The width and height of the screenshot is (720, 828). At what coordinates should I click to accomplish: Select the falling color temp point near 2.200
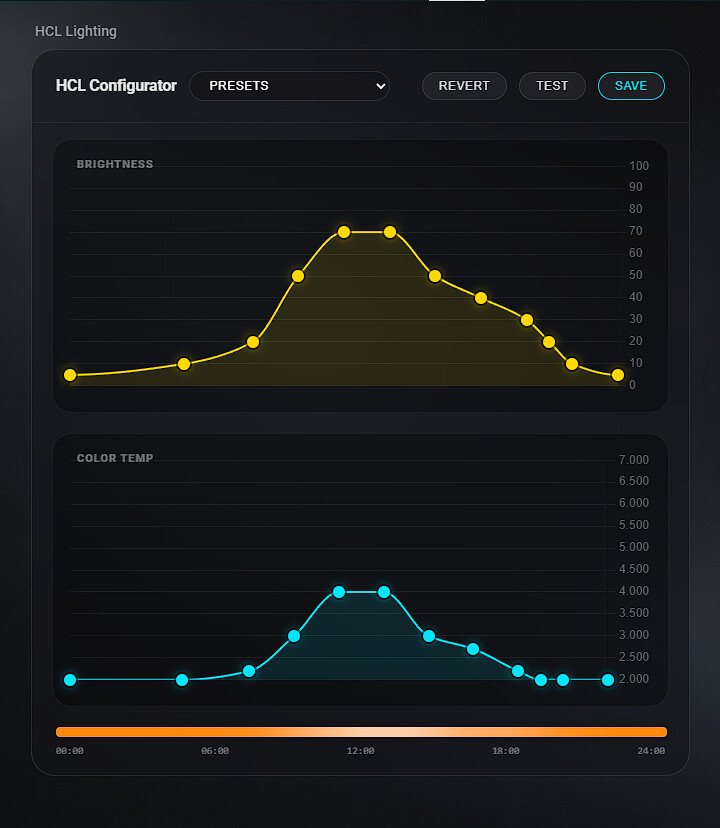pyautogui.click(x=518, y=671)
